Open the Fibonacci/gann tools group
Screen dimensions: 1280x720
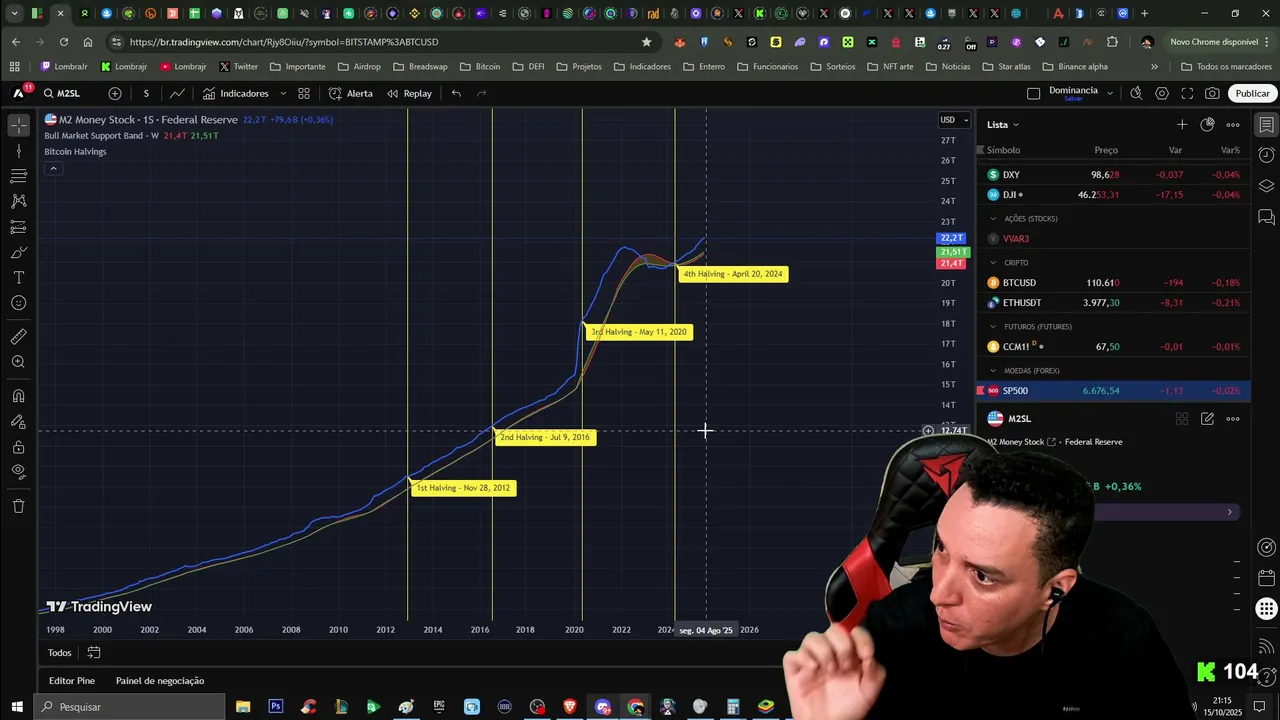(18, 176)
